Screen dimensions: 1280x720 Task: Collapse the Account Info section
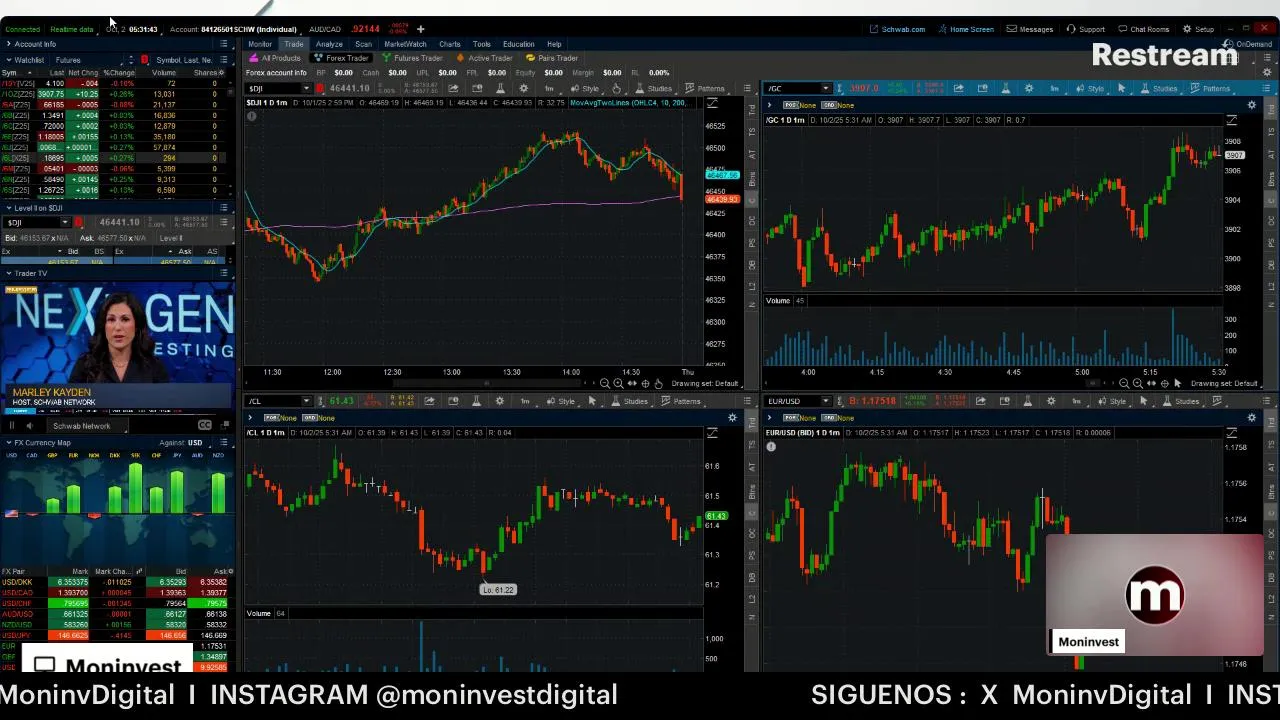pyautogui.click(x=9, y=44)
